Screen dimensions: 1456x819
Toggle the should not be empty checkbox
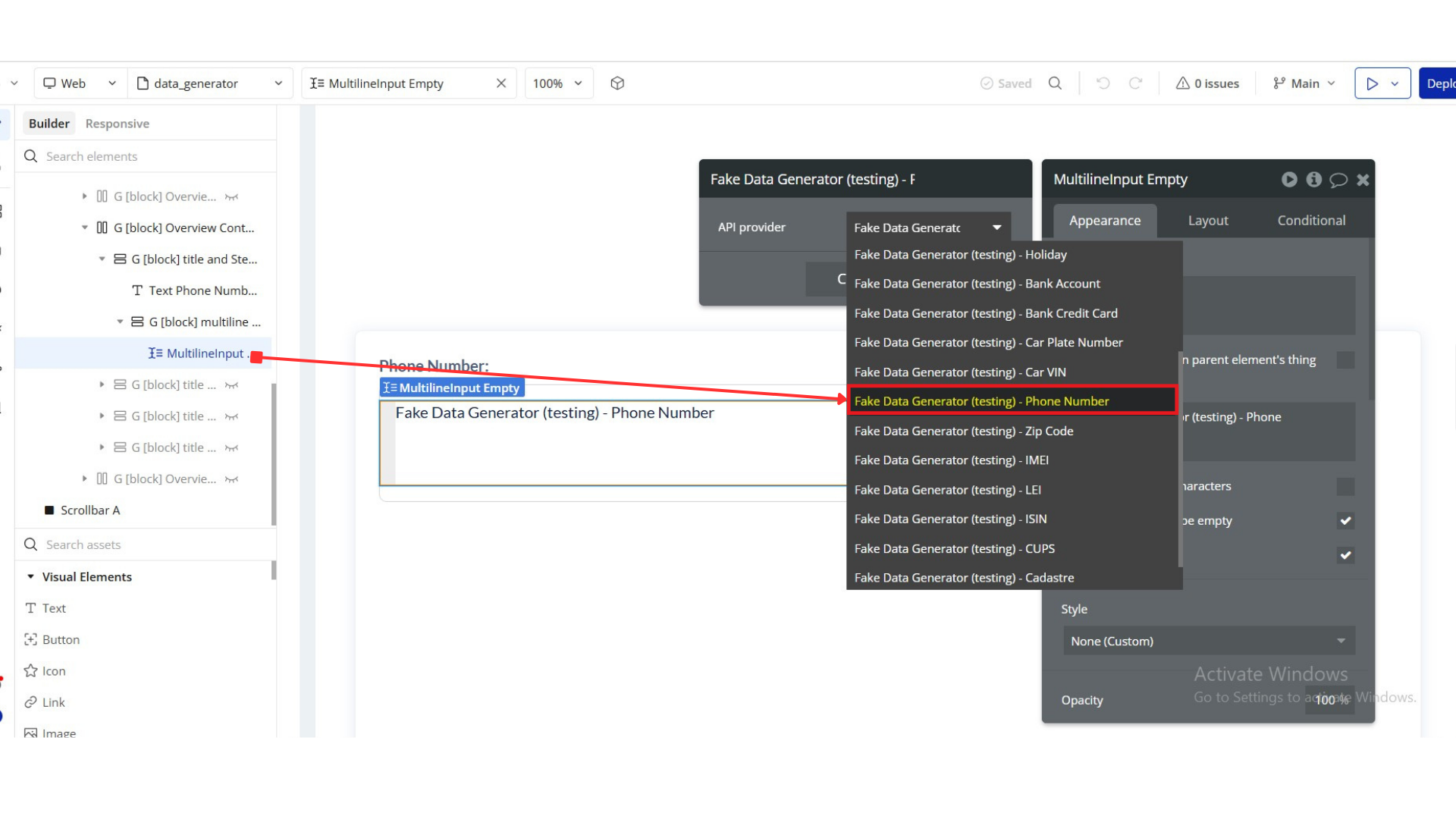[x=1345, y=521]
